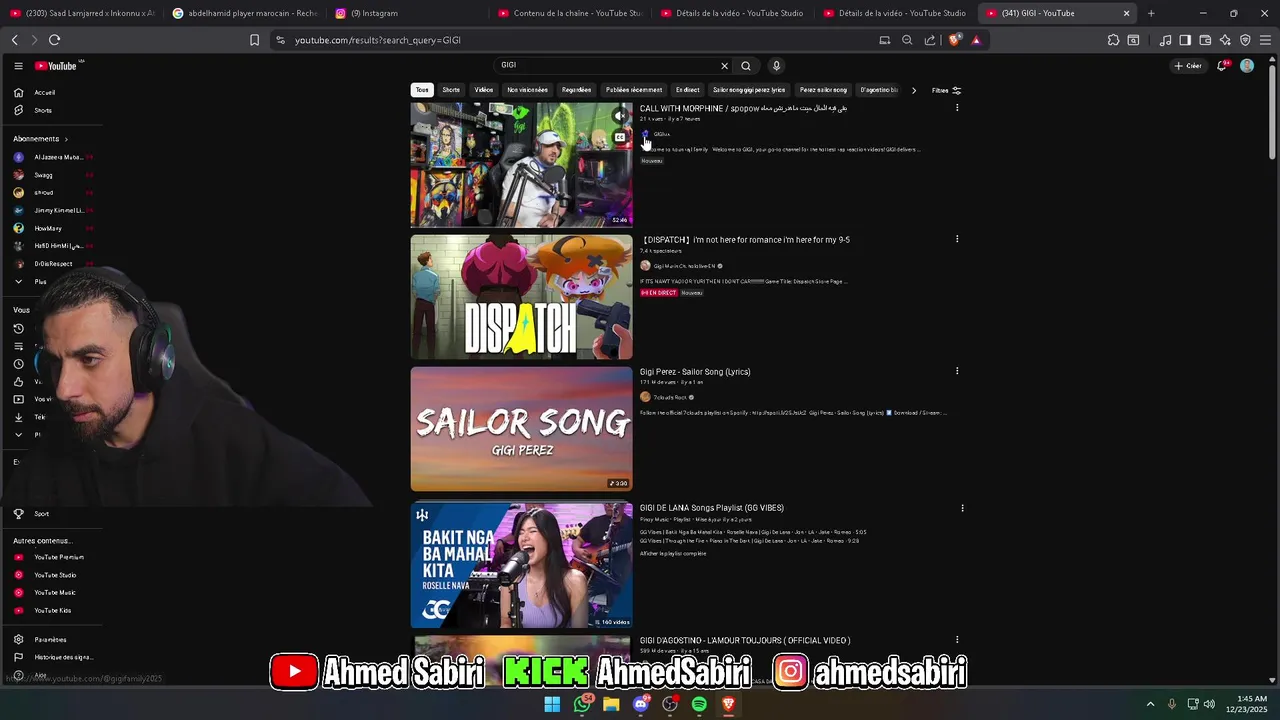
Task: Open YouTube Studio from sidebar
Action: point(55,575)
